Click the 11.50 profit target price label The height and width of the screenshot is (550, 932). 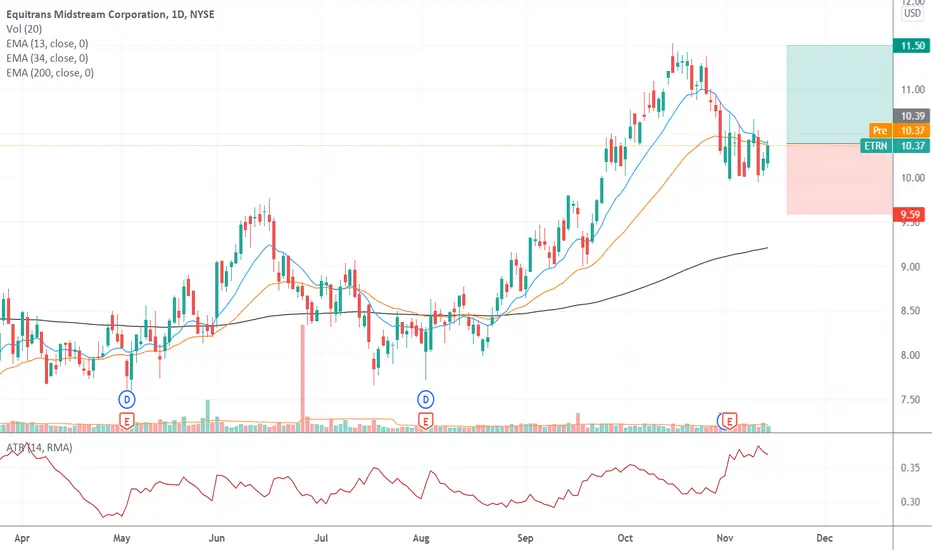912,46
